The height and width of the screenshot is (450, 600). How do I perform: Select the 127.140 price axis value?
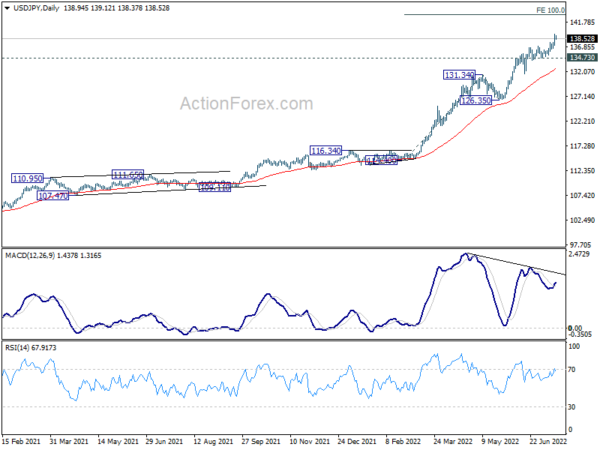tap(582, 96)
